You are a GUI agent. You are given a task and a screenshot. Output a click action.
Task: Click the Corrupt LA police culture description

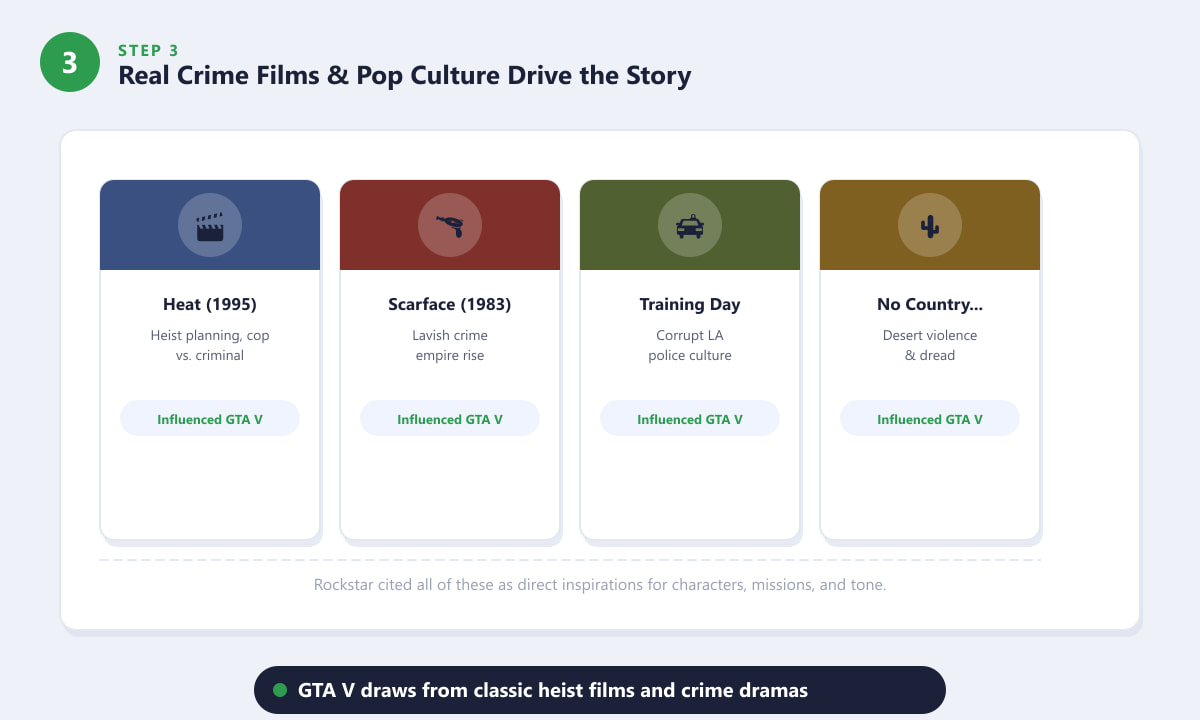690,345
